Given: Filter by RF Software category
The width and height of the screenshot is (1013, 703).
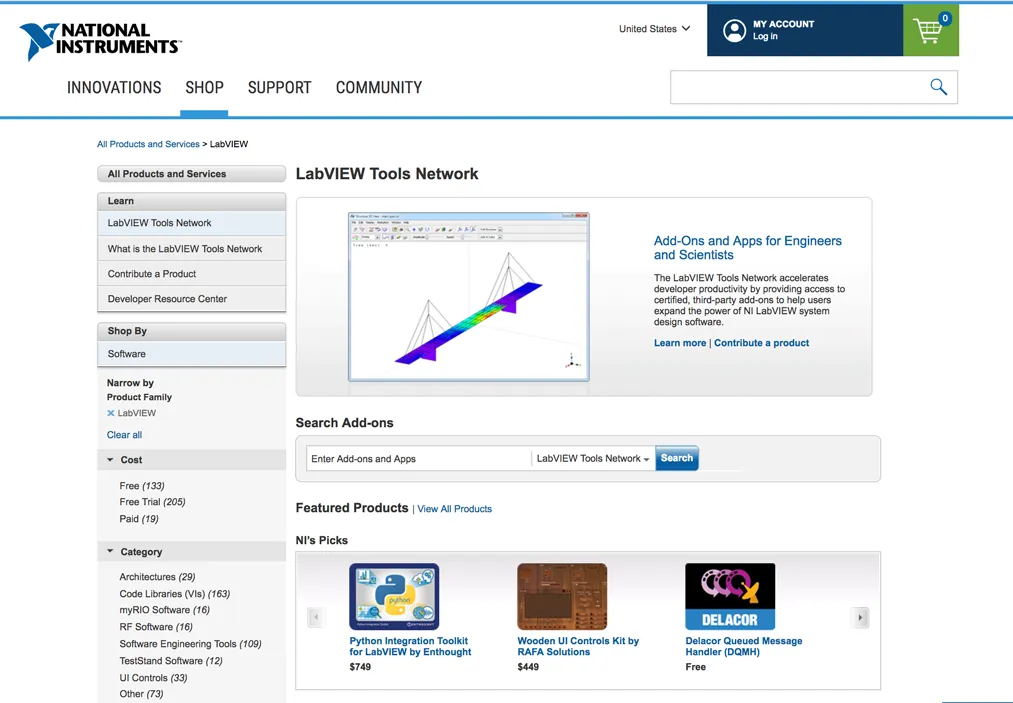Looking at the screenshot, I should coord(156,627).
